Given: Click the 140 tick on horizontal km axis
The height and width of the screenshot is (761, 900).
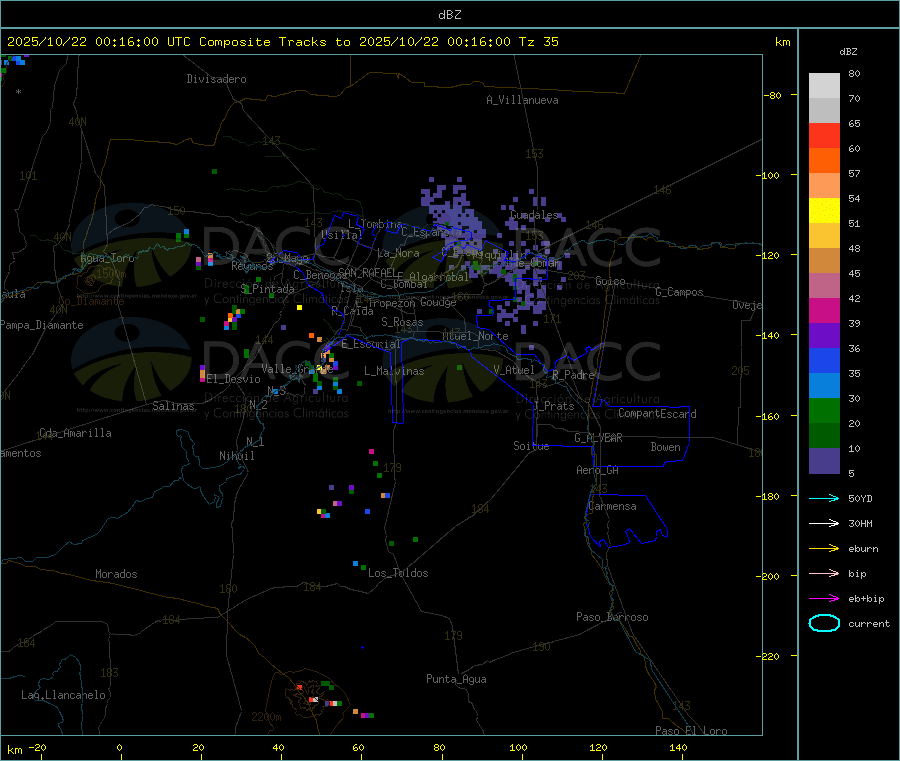Looking at the screenshot, I should pyautogui.click(x=678, y=747).
